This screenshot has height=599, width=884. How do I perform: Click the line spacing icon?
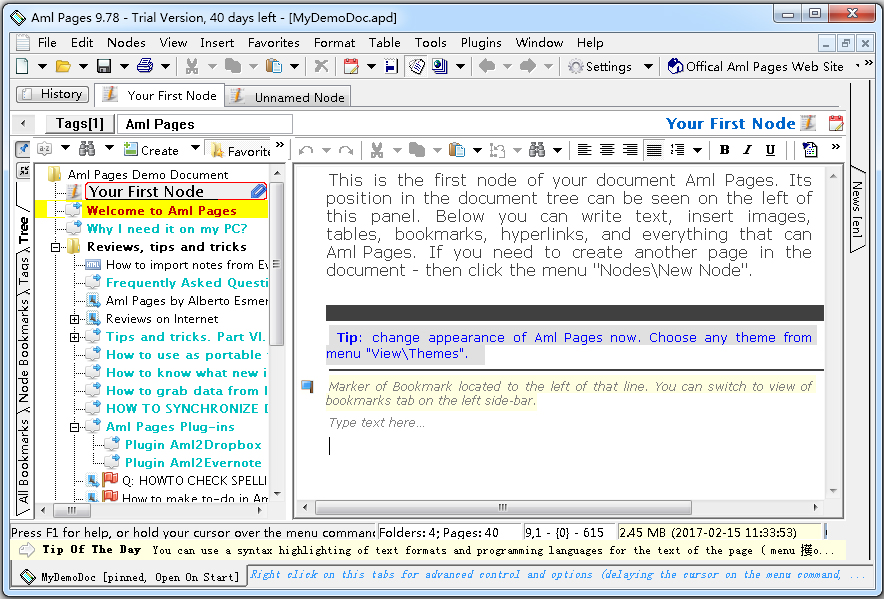(677, 150)
